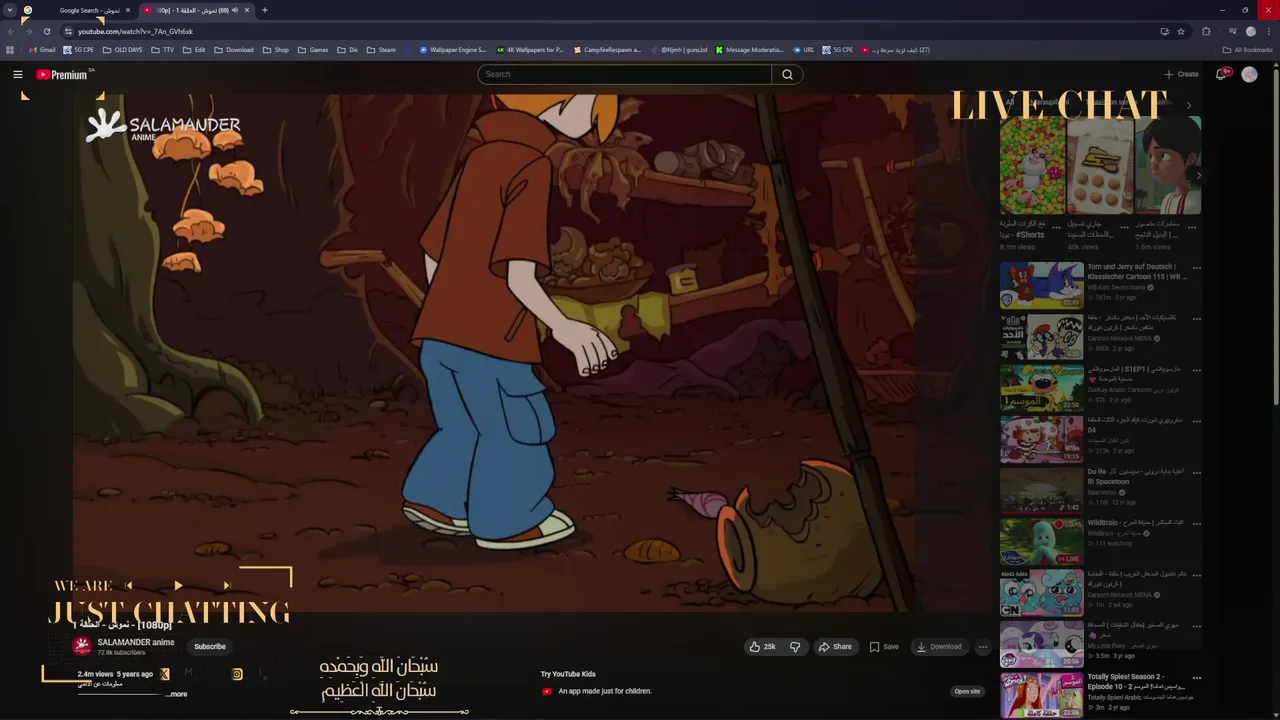
Task: Open the apps grid in bookmarks bar
Action: pyautogui.click(x=10, y=50)
